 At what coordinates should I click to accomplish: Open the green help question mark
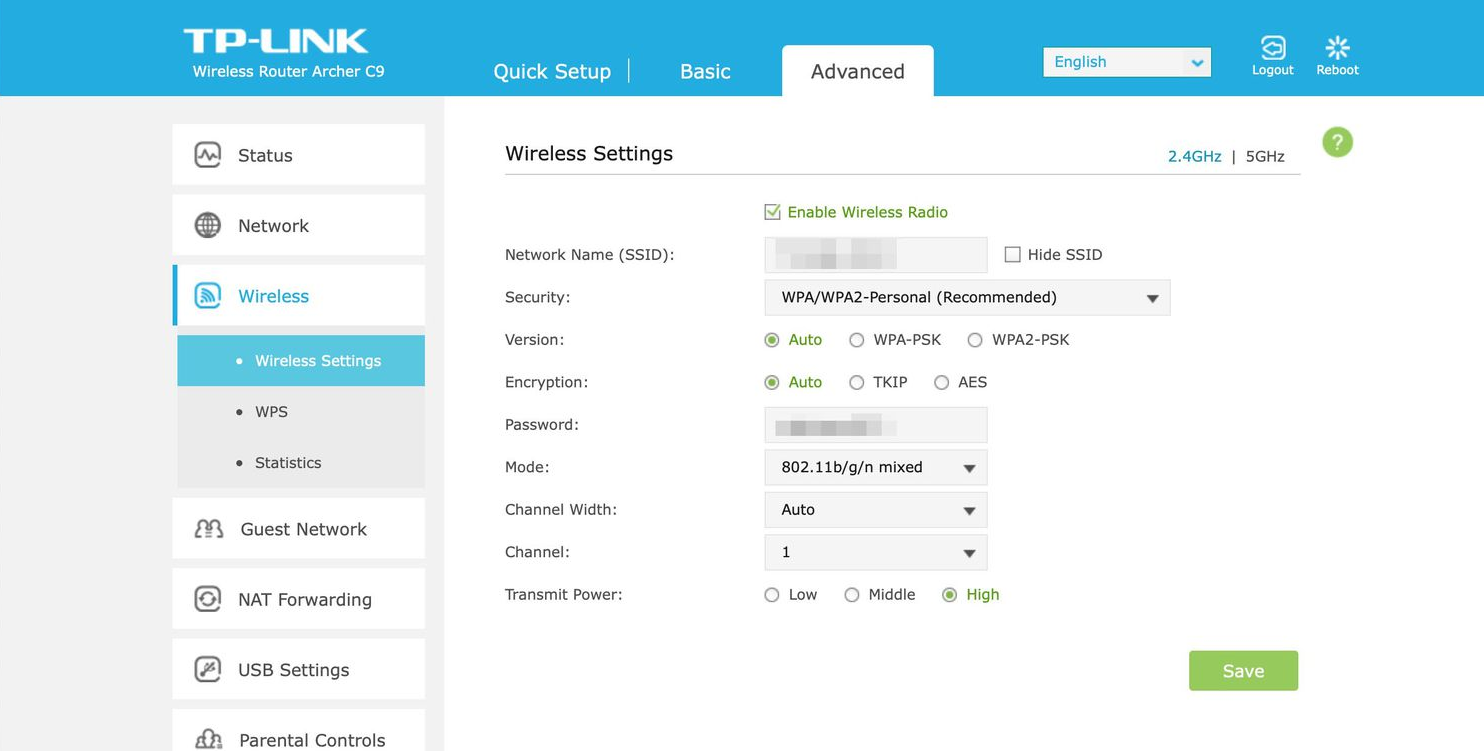click(x=1337, y=142)
